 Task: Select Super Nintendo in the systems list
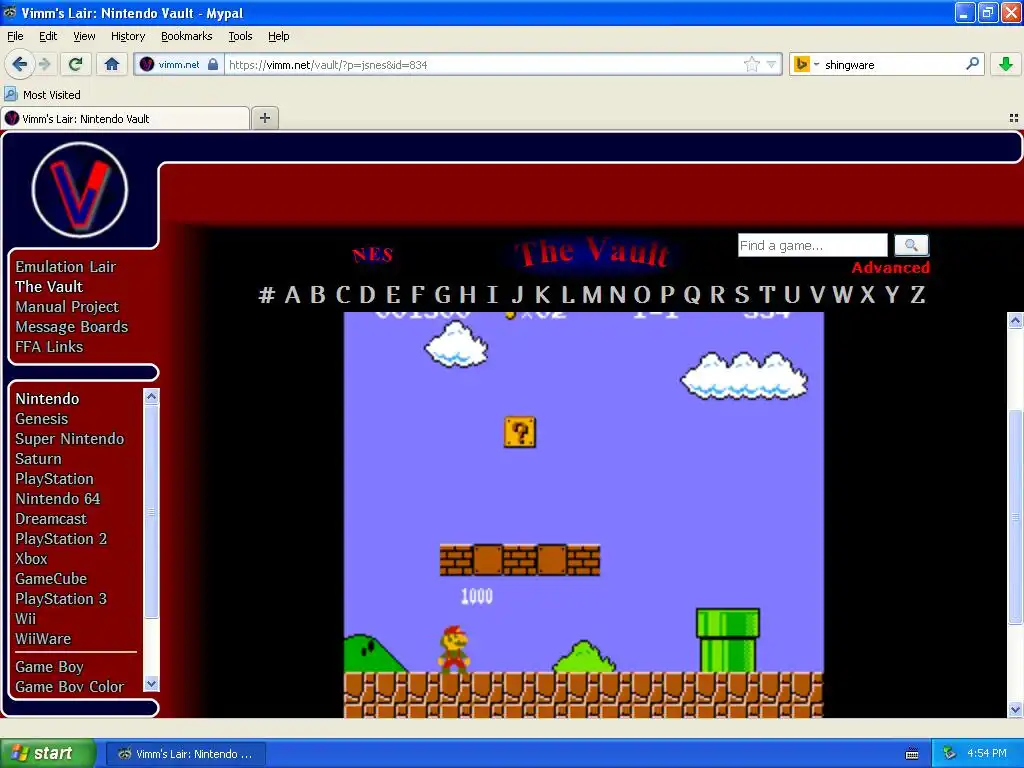(69, 439)
